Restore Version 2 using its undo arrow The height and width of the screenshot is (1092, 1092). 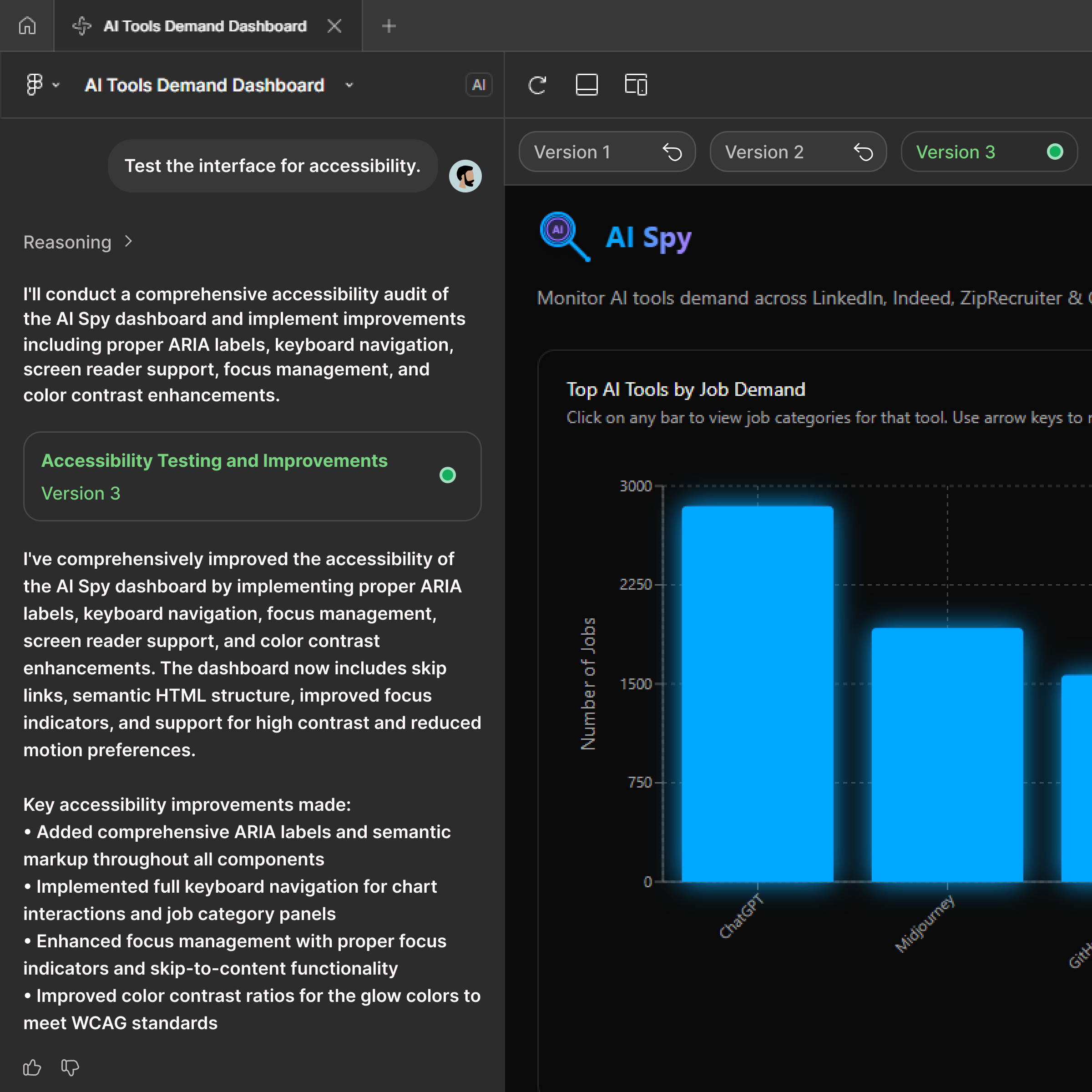click(863, 152)
